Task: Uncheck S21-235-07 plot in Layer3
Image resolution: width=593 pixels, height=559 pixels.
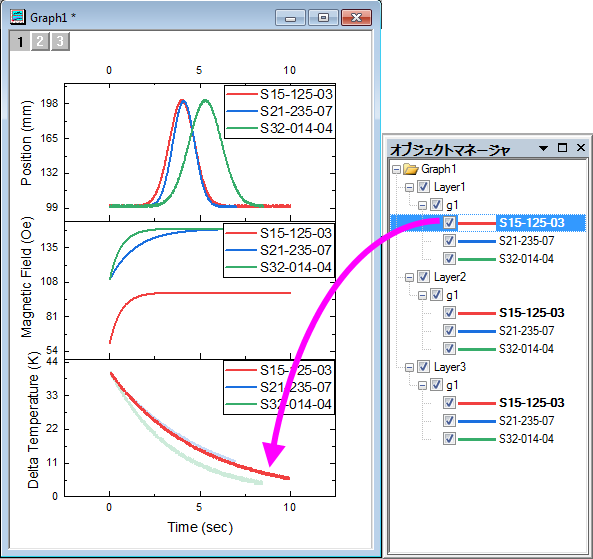Action: 449,421
